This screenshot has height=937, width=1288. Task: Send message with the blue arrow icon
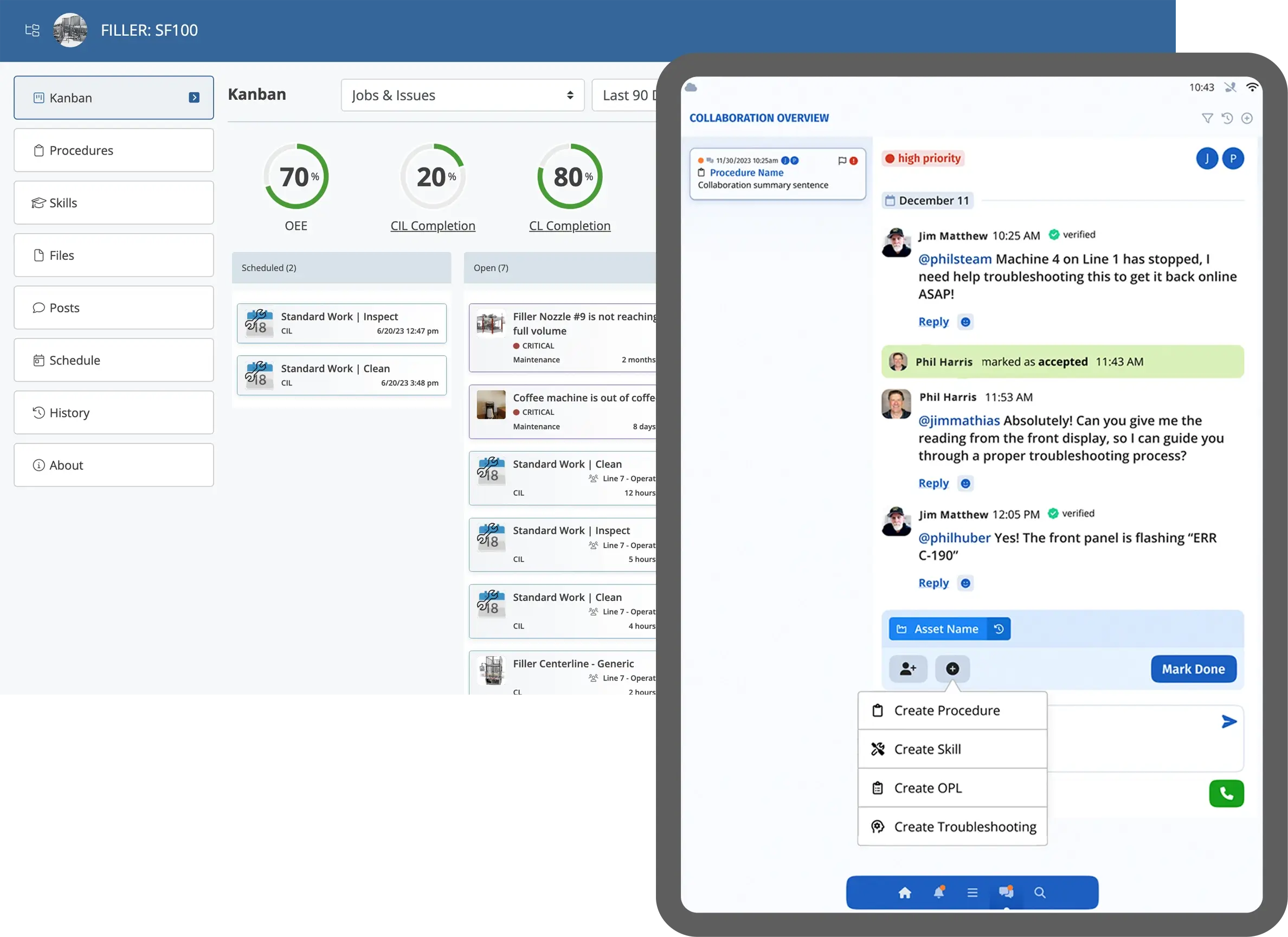coord(1229,722)
